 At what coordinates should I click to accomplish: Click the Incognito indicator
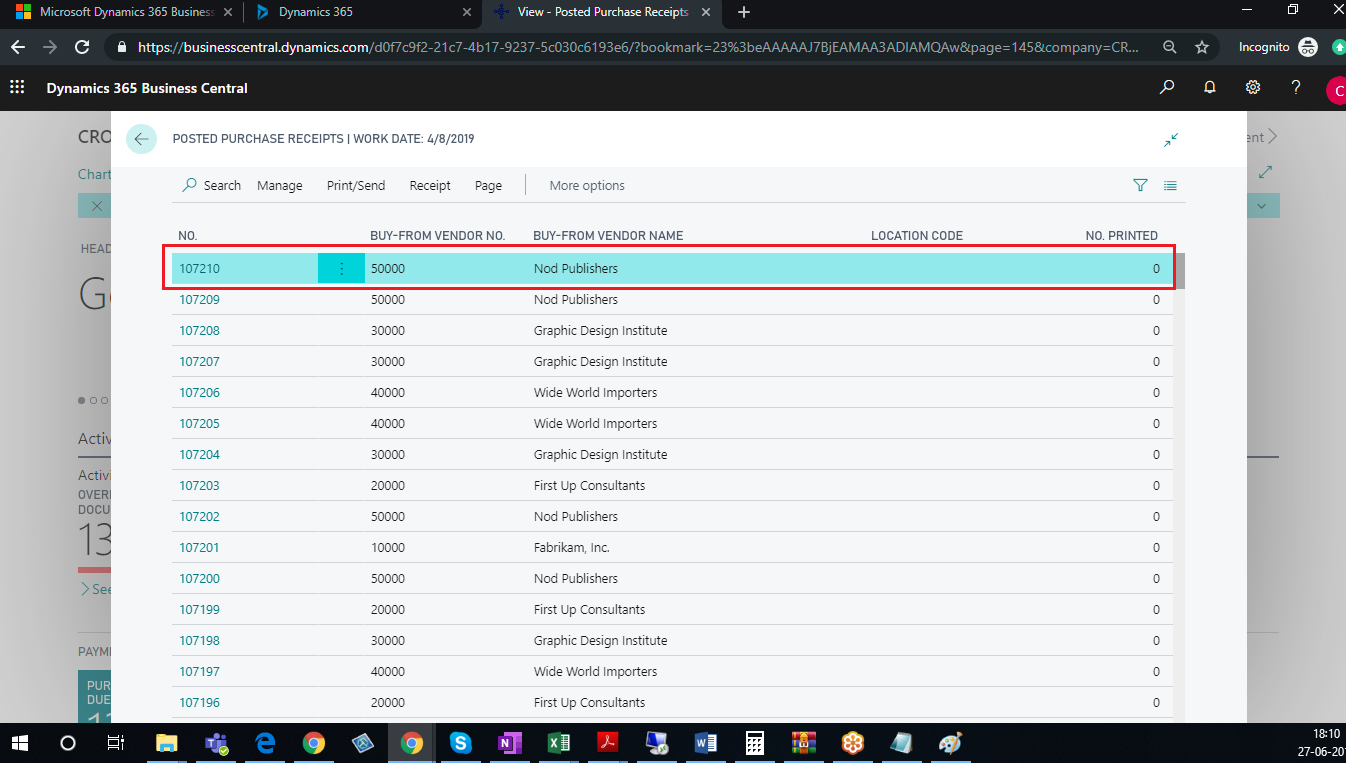[1278, 47]
